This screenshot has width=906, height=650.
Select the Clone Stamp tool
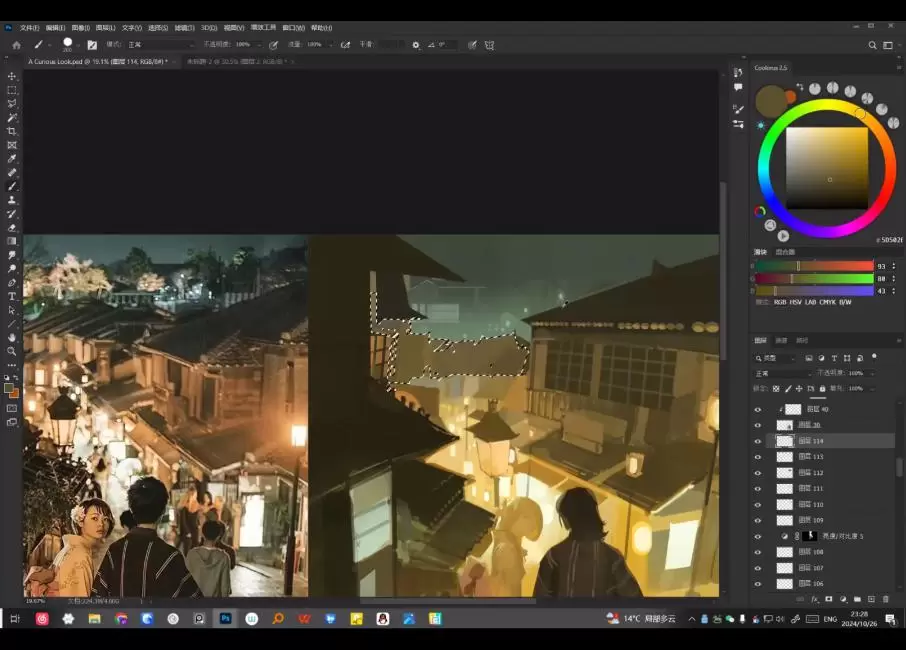[x=12, y=200]
